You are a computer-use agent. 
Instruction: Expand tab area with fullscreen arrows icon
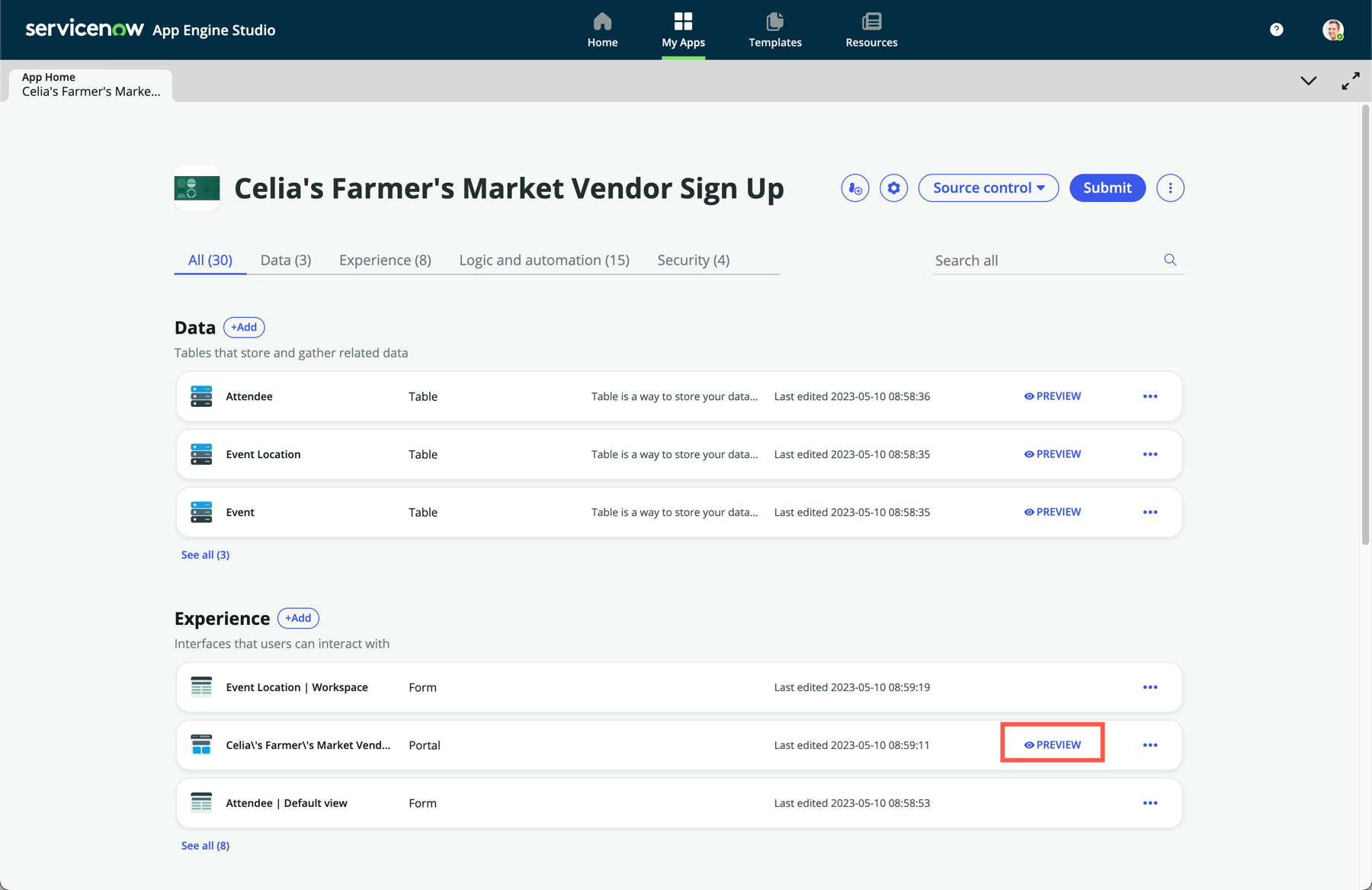point(1350,81)
